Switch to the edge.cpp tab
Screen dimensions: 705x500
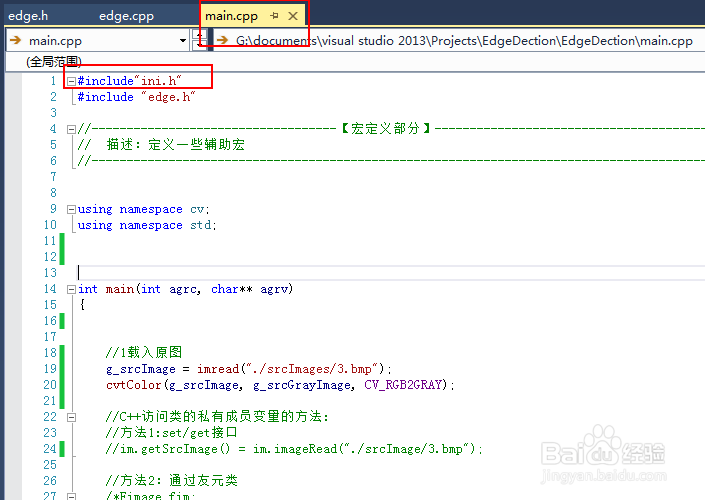tap(126, 16)
